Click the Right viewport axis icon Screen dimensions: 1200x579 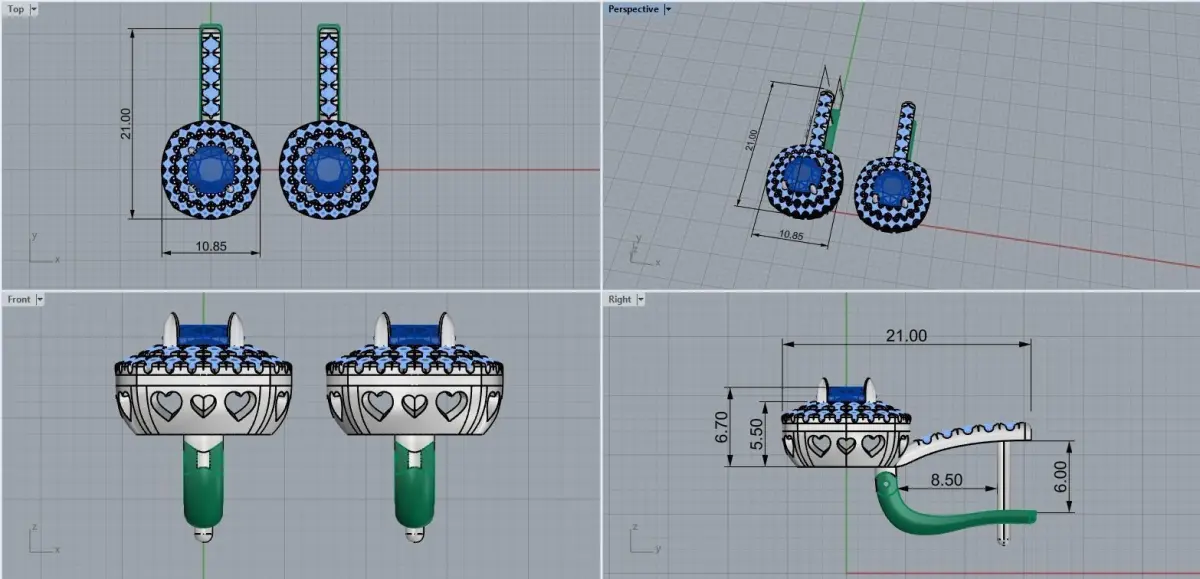(x=644, y=538)
